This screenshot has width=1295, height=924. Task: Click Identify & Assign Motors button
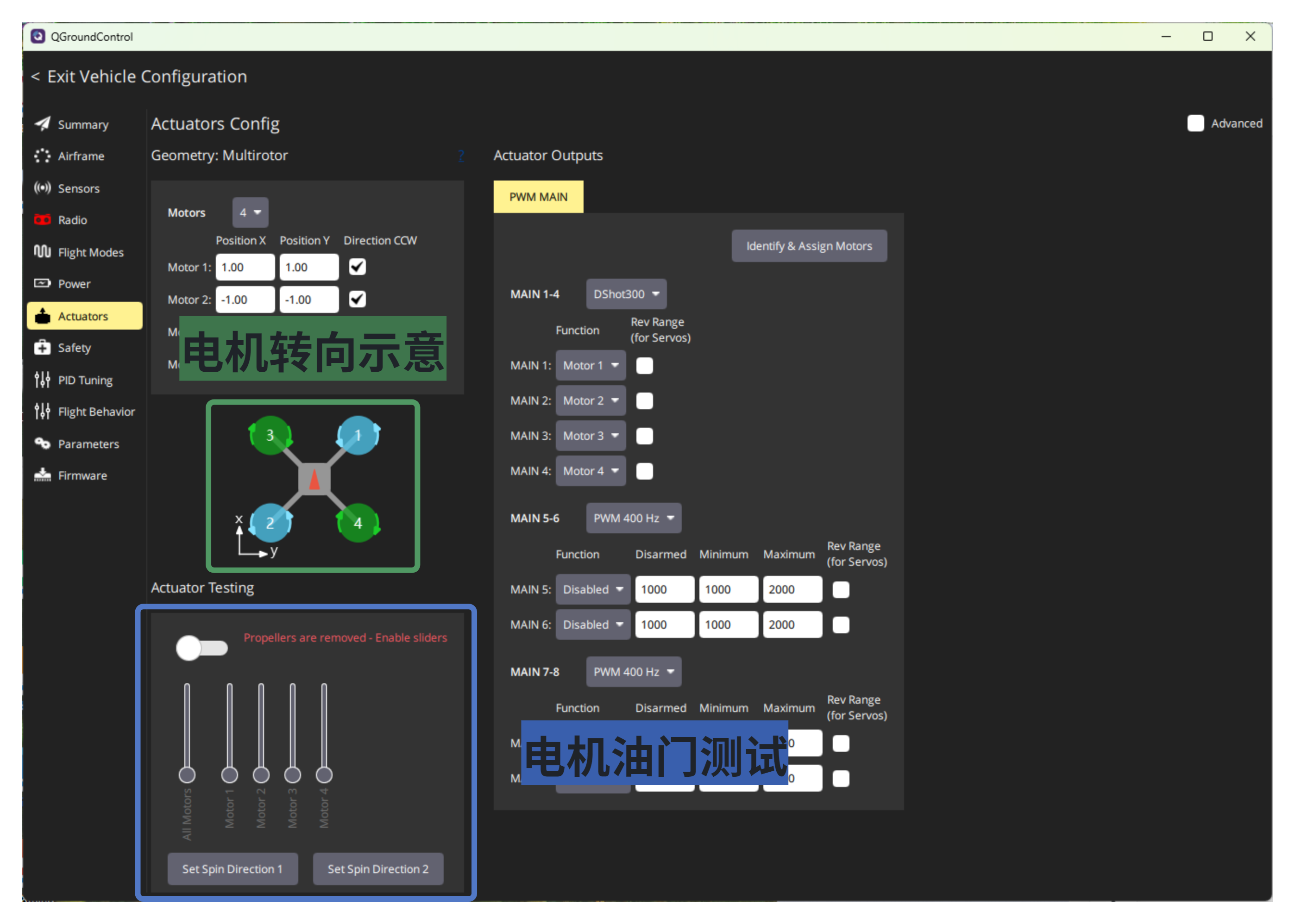(x=809, y=246)
